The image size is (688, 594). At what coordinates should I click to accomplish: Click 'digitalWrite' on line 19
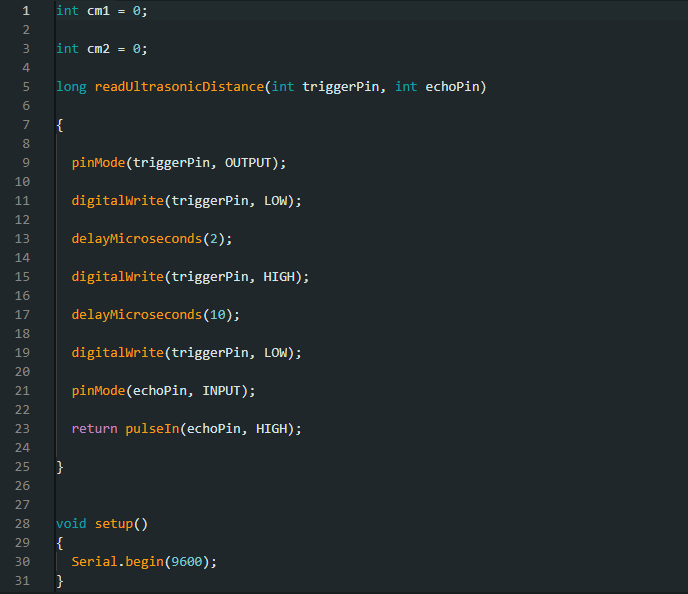[118, 353]
